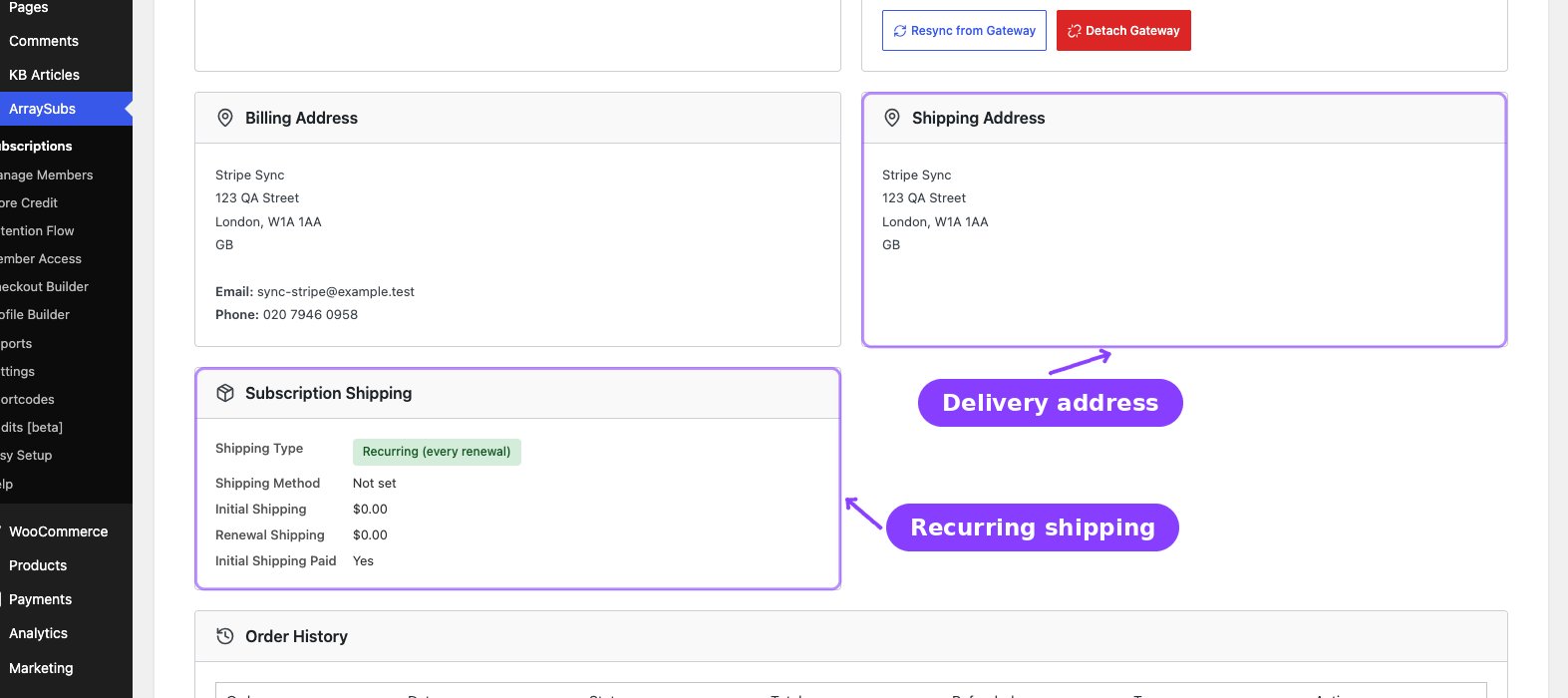The image size is (1568, 698).
Task: Click the Shipping Method value Not set
Action: [x=374, y=483]
